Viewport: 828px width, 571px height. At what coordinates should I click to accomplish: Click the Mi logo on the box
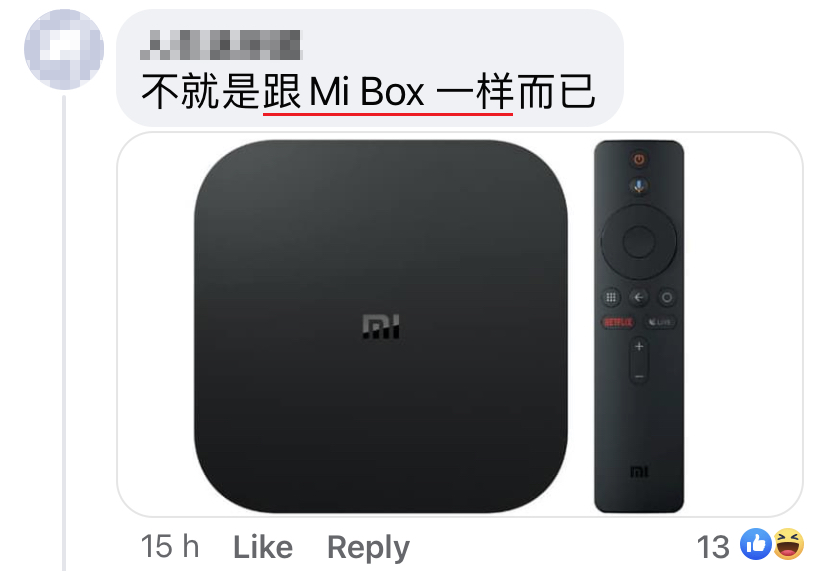[381, 326]
